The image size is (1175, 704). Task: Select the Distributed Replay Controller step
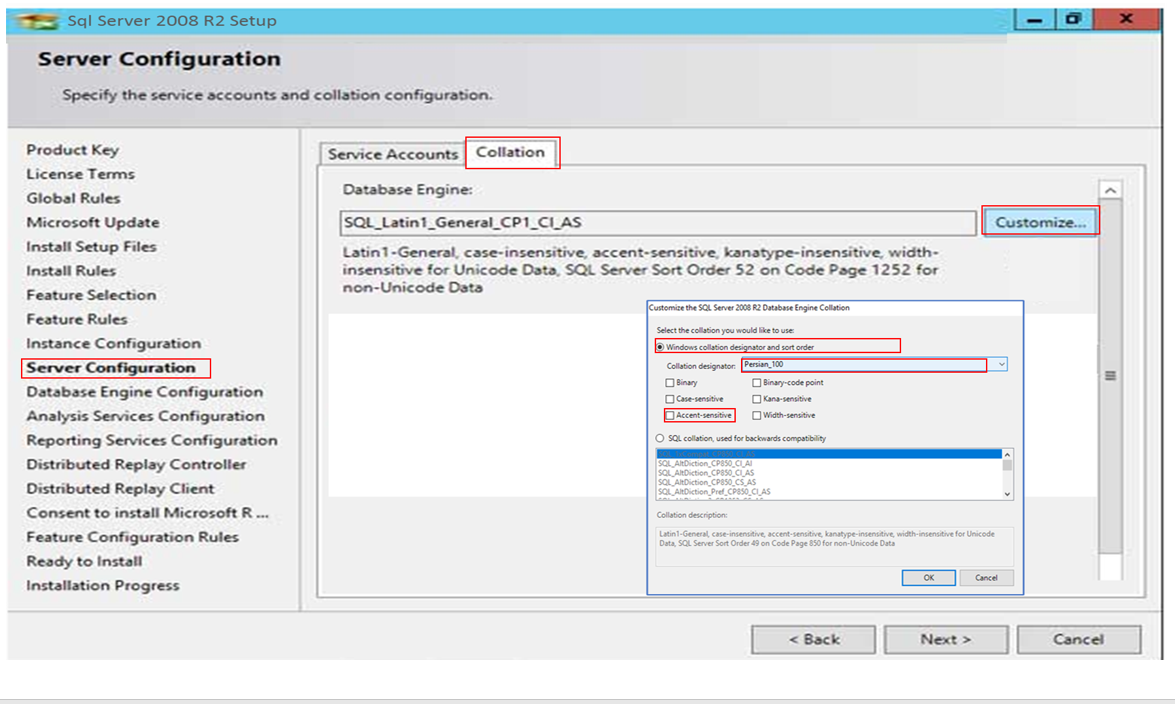click(136, 464)
